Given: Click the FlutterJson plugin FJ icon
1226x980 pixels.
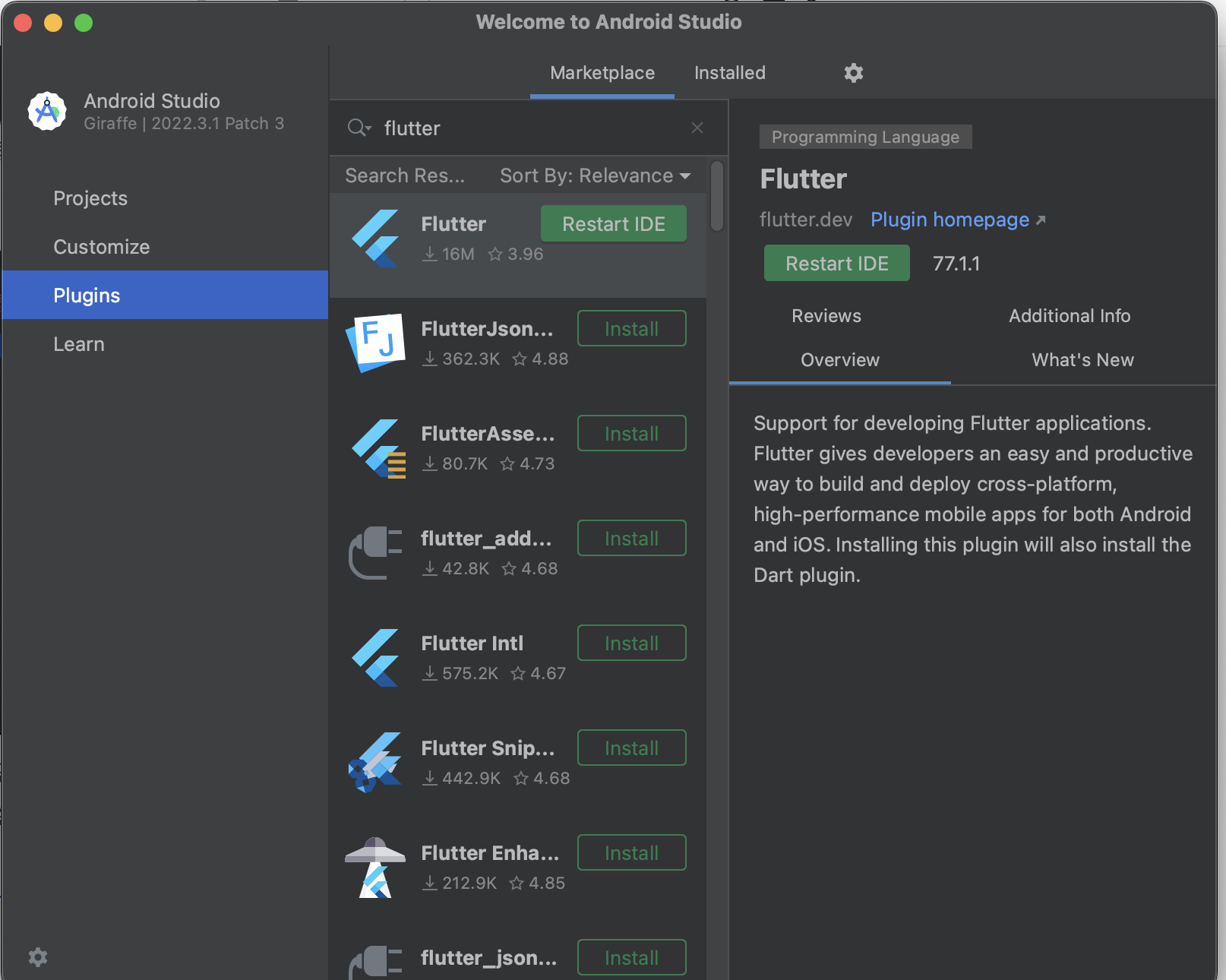Looking at the screenshot, I should tap(376, 343).
